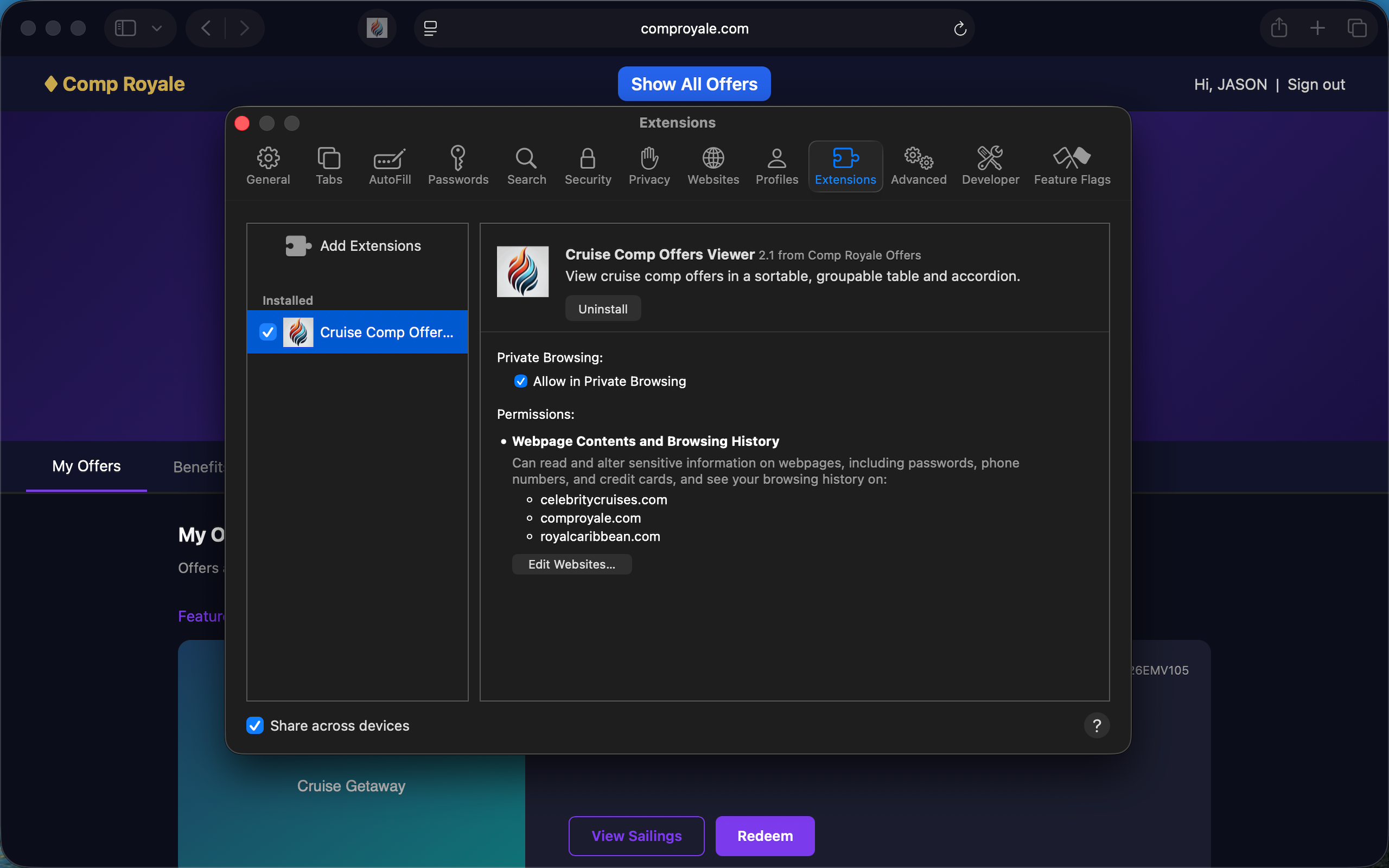Open the Benefits tab
The width and height of the screenshot is (1389, 868).
197,467
